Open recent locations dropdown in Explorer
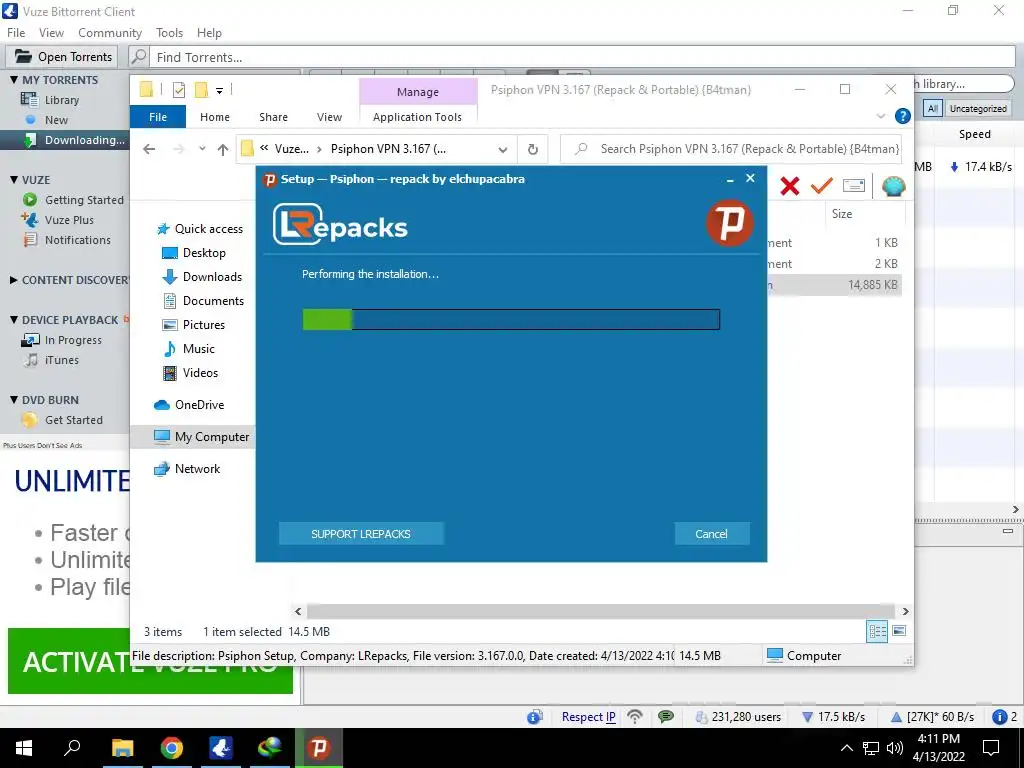This screenshot has width=1024, height=768. click(x=202, y=149)
